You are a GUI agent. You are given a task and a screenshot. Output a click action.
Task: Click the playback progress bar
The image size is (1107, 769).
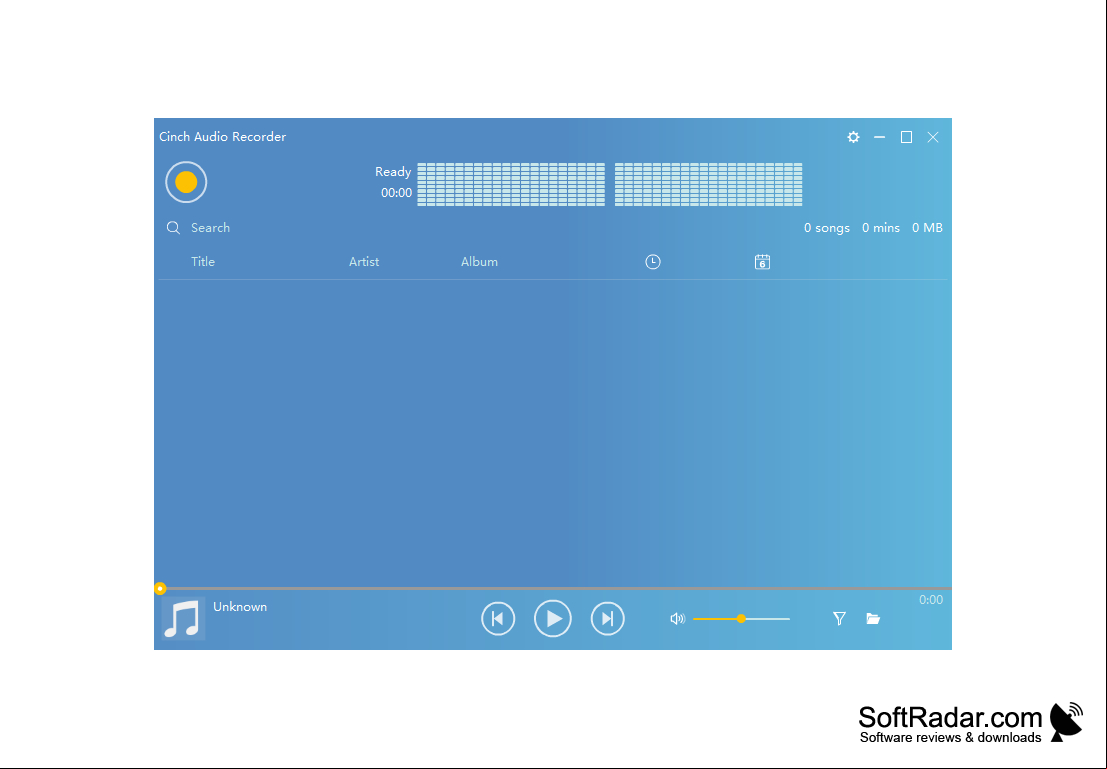tap(553, 588)
